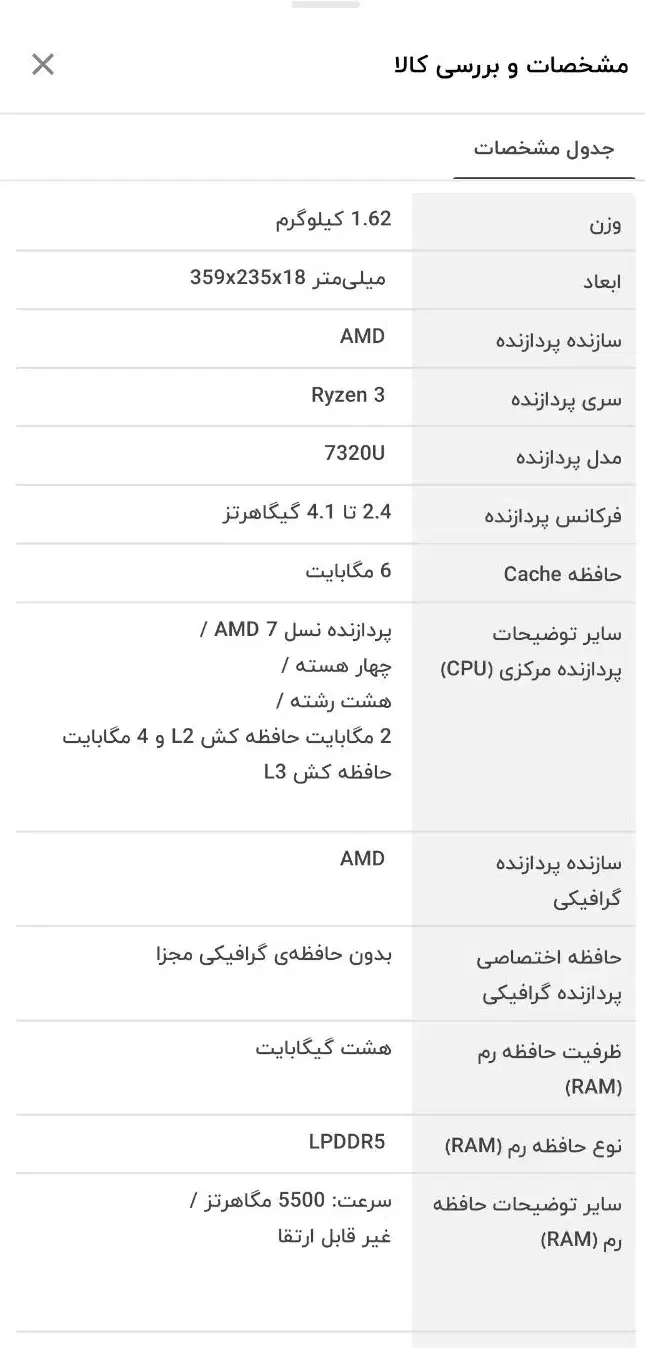Screen dimensions: 645x1348
Task: Click the 'وزن' row label
Action: tap(603, 224)
